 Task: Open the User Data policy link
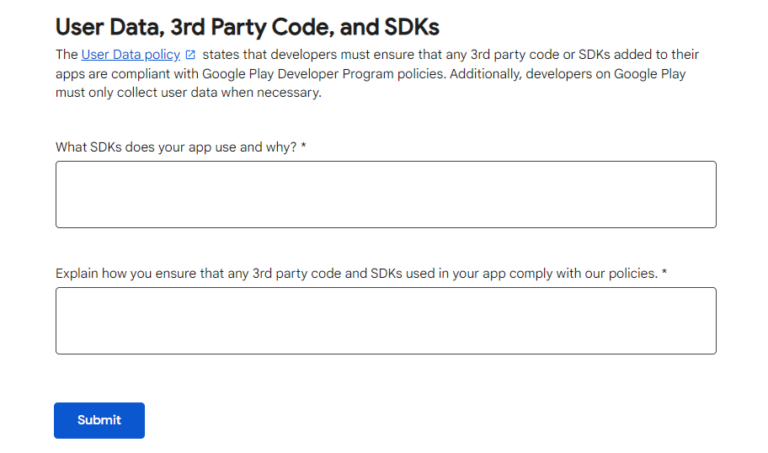[131, 54]
